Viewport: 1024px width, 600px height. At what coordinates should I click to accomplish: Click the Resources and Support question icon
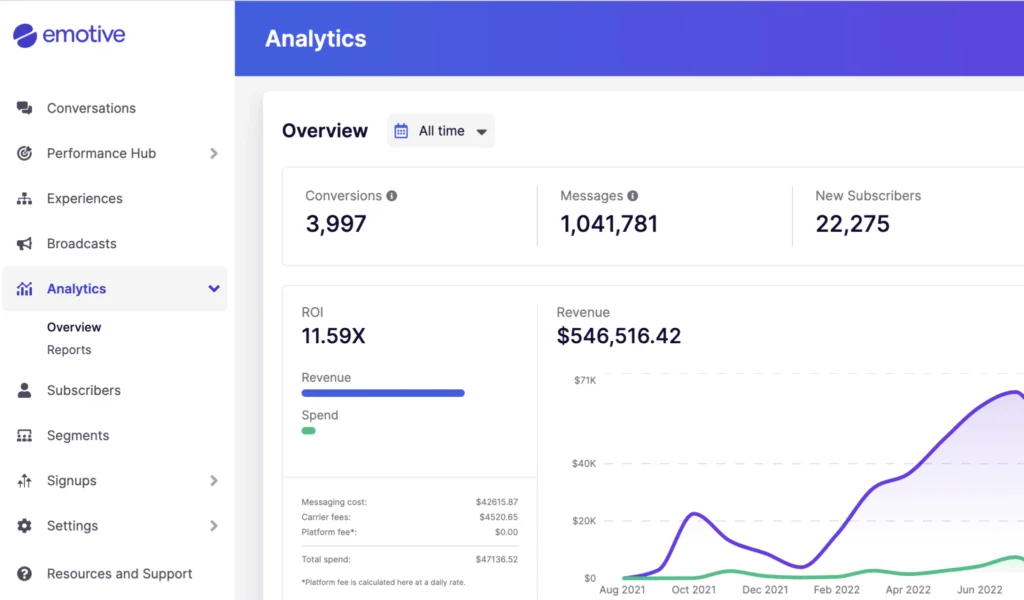24,573
